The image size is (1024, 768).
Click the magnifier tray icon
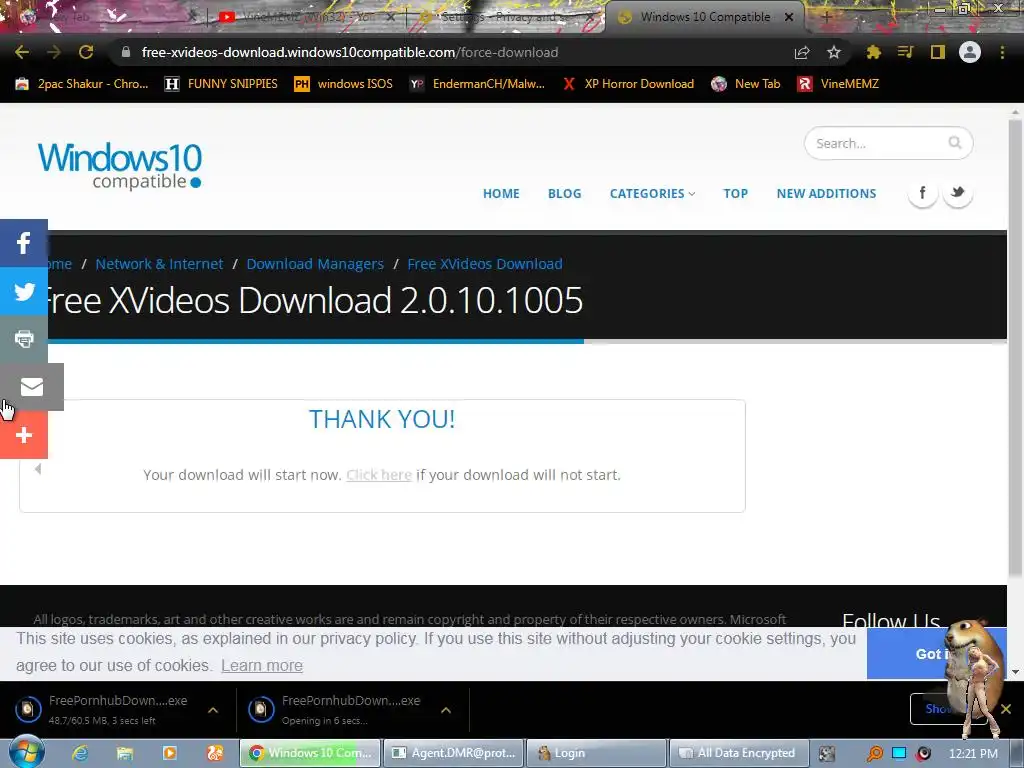pyautogui.click(x=874, y=753)
